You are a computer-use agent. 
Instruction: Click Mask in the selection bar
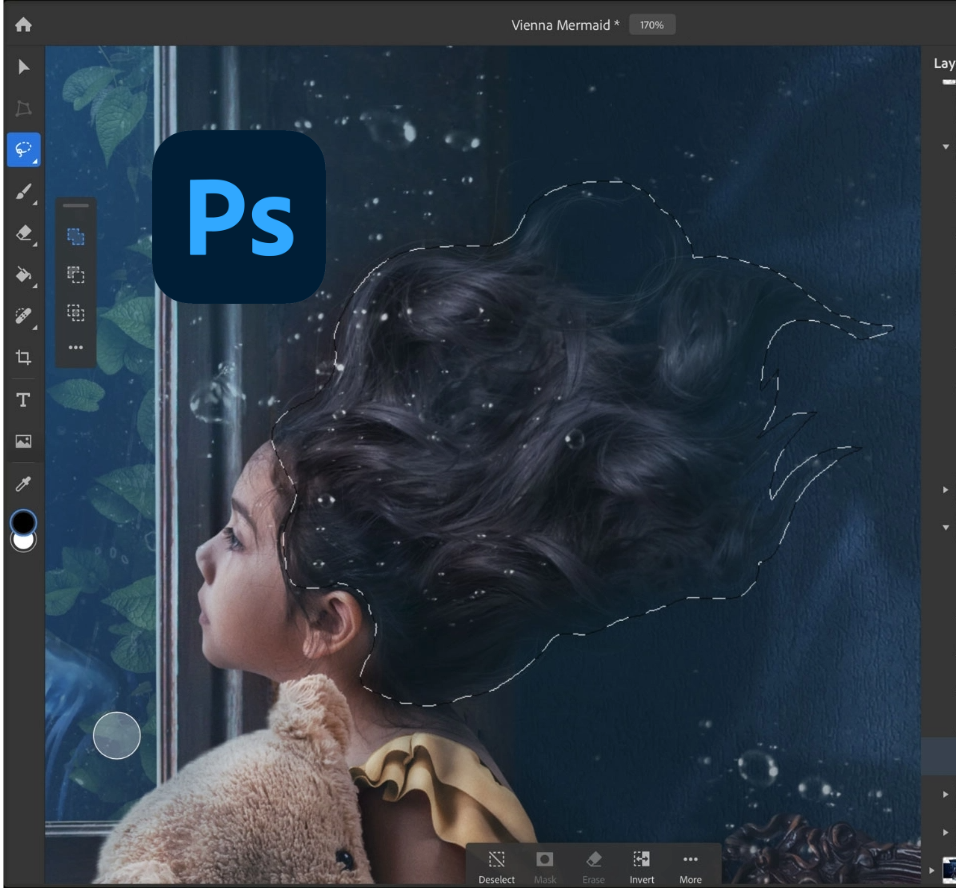(x=544, y=867)
